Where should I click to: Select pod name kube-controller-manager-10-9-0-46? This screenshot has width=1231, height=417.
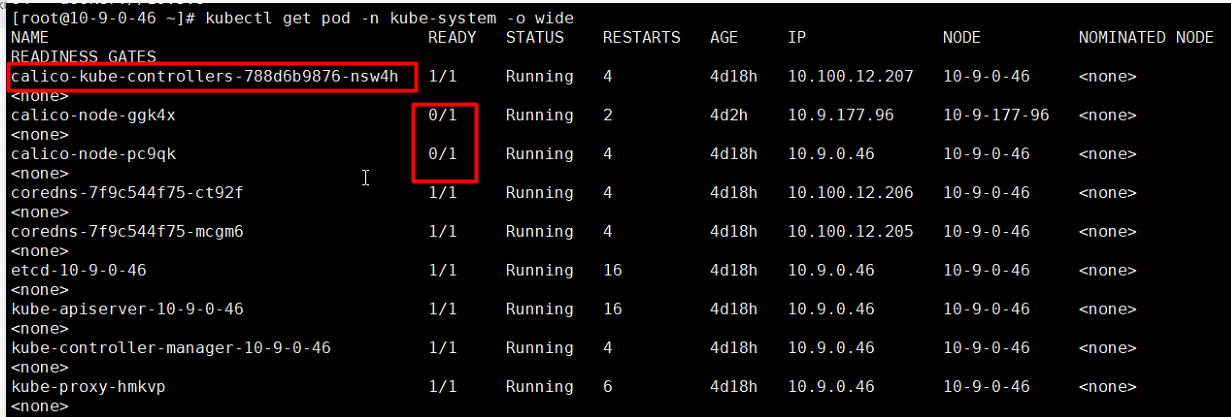pyautogui.click(x=171, y=349)
